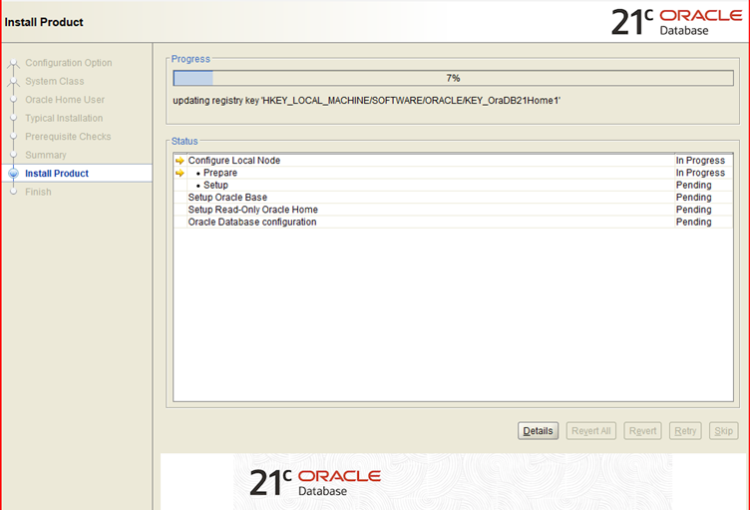750x510 pixels.
Task: Click the Configure Local Node arrow icon
Action: tap(180, 161)
